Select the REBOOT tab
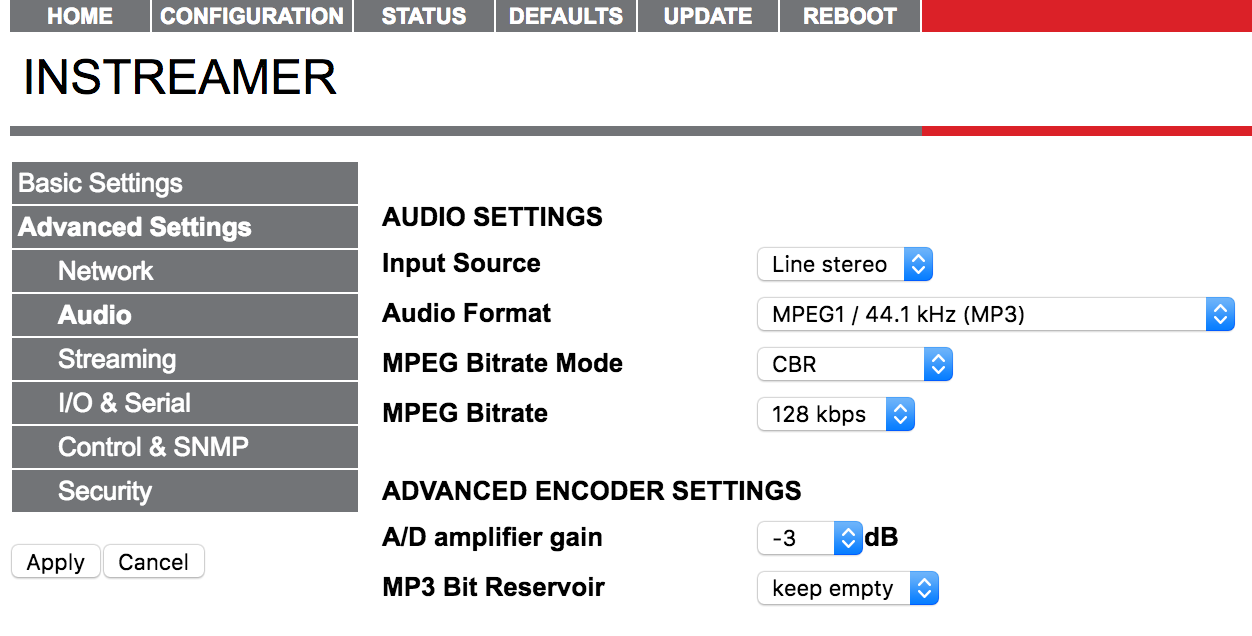The height and width of the screenshot is (636, 1252). coord(850,16)
